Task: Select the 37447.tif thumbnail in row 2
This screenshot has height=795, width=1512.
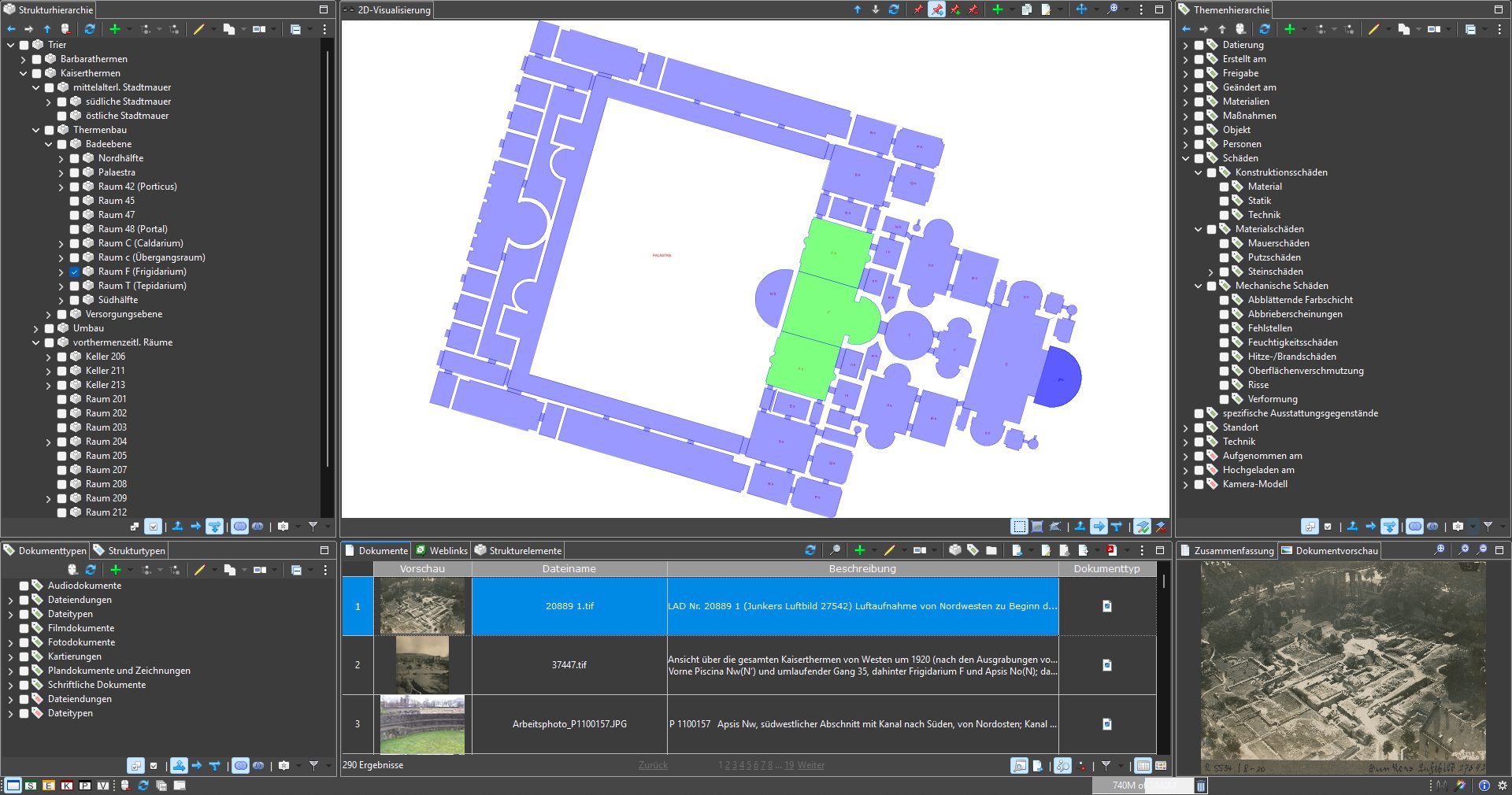Action: pos(422,665)
